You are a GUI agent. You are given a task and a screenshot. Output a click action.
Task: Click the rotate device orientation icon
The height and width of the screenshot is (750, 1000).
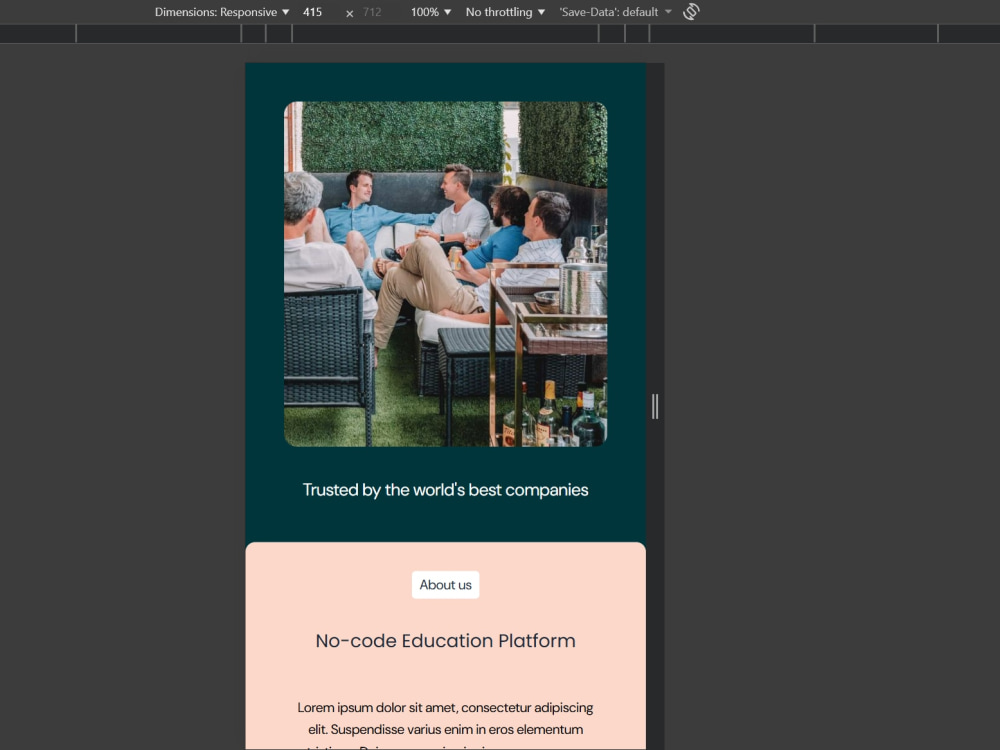(x=691, y=11)
